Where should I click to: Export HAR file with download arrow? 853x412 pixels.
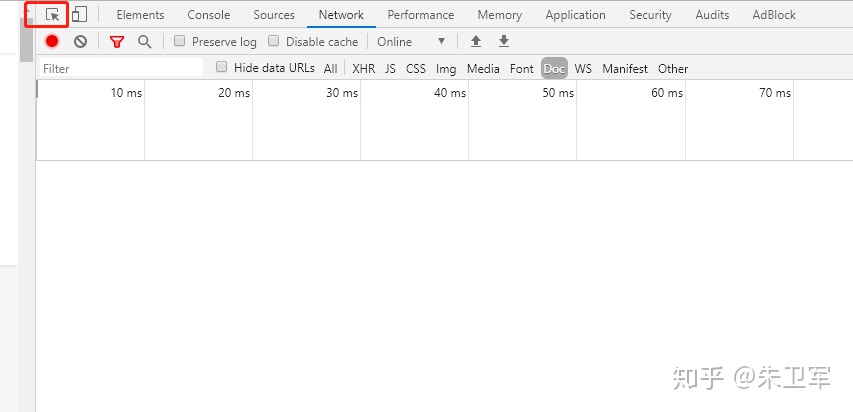click(504, 41)
